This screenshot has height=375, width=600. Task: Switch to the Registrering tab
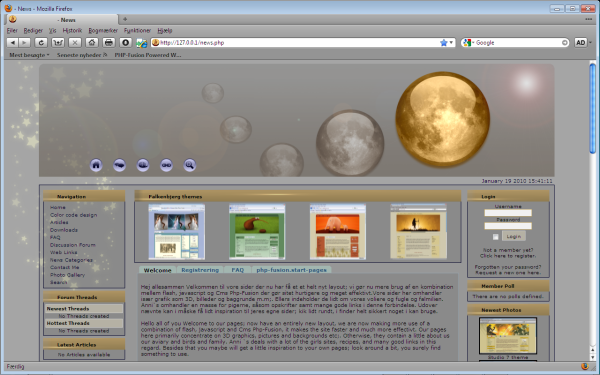coord(200,270)
